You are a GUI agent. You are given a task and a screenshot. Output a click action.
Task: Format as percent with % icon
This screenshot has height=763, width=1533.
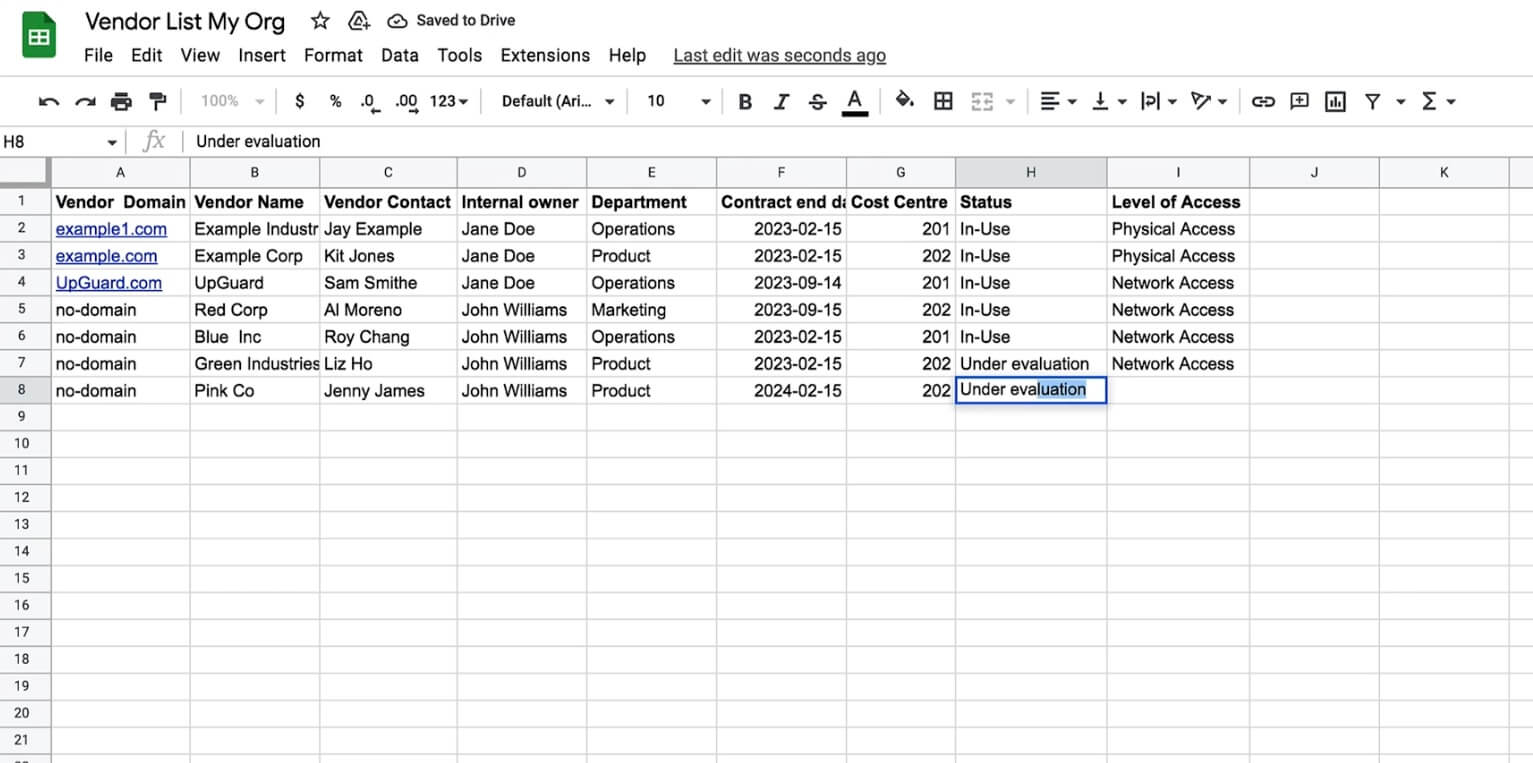pos(335,101)
